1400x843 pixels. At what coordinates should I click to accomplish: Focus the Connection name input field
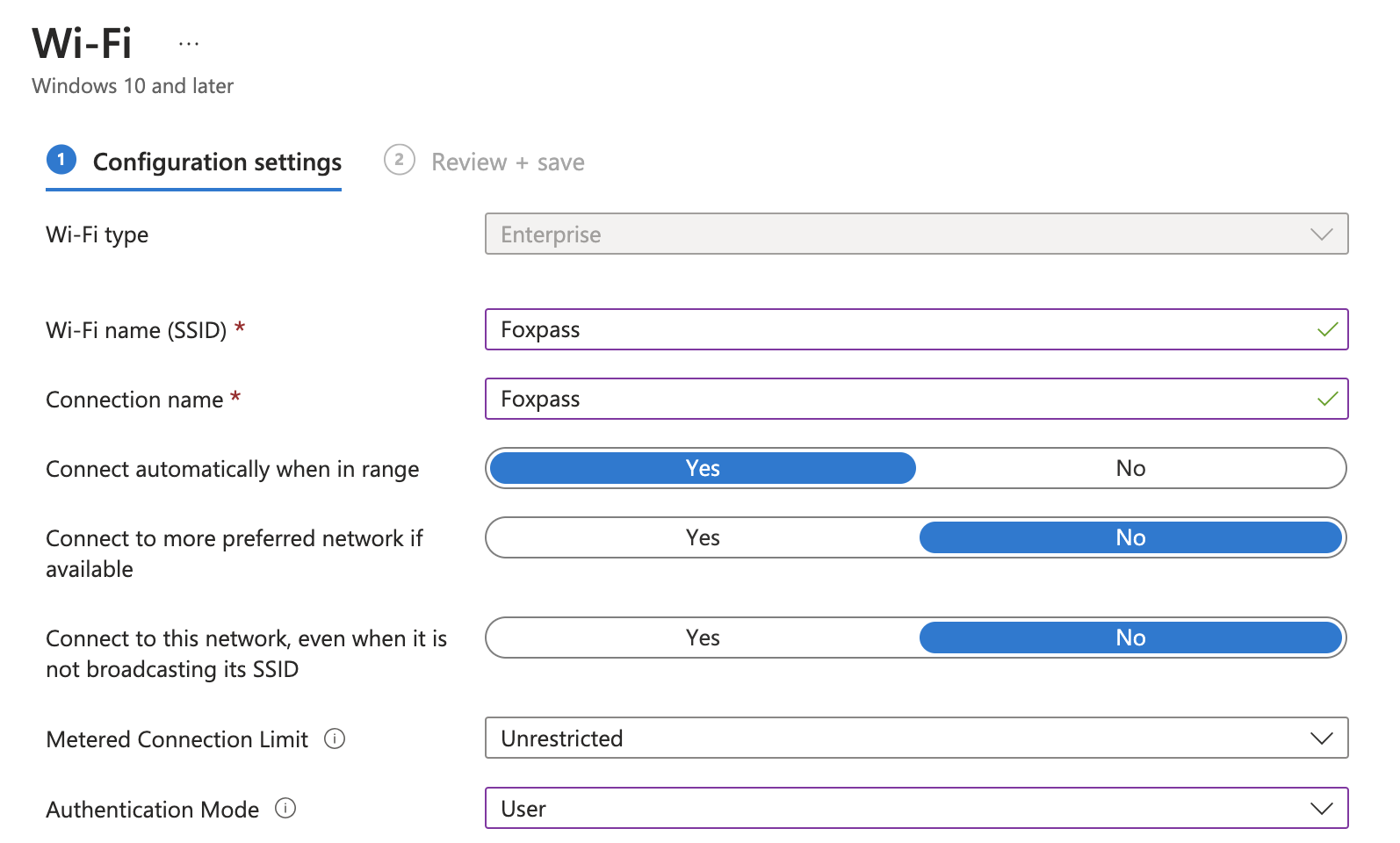click(916, 399)
